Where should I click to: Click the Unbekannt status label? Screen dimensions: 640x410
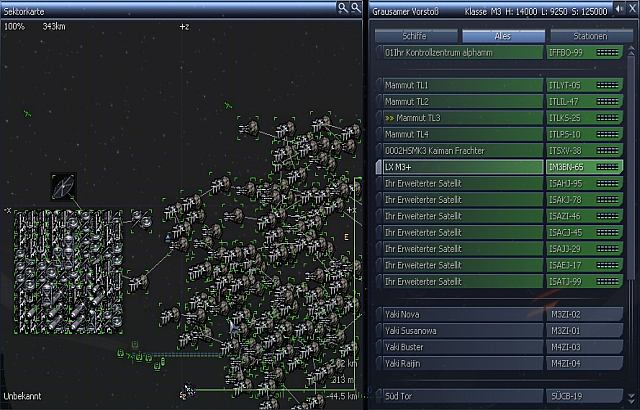point(22,396)
